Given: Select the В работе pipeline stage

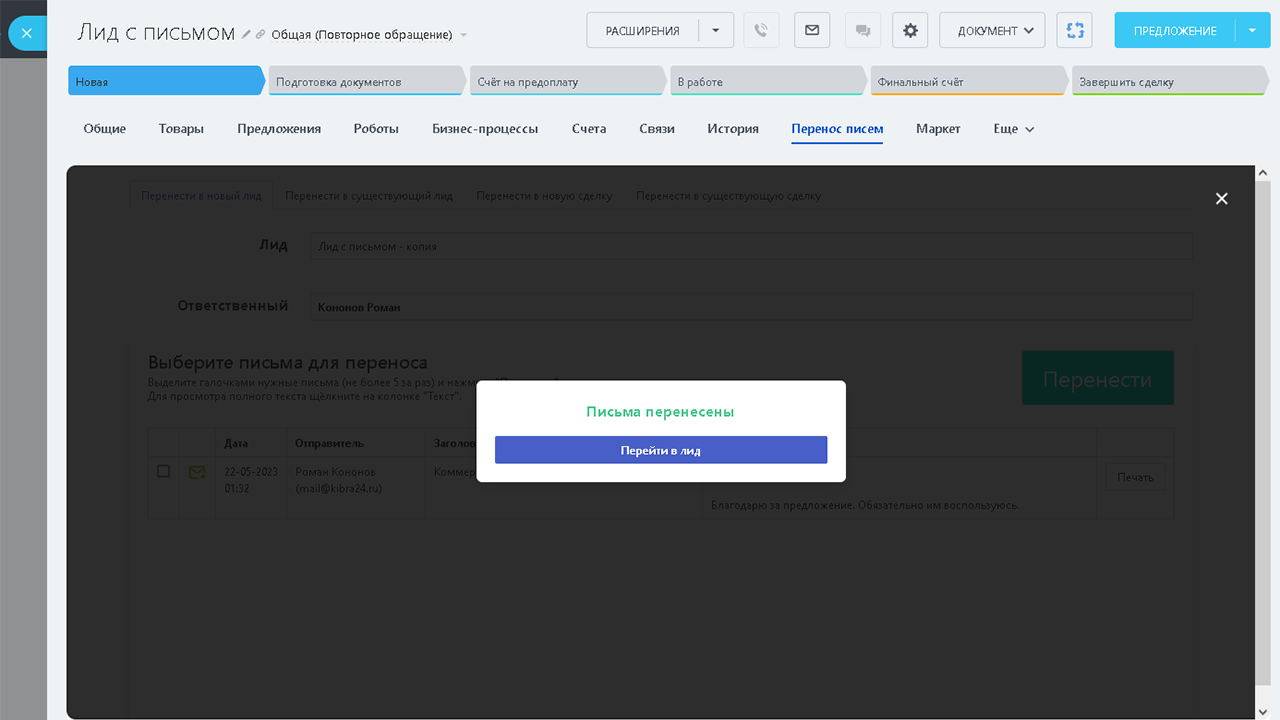Looking at the screenshot, I should [x=765, y=82].
